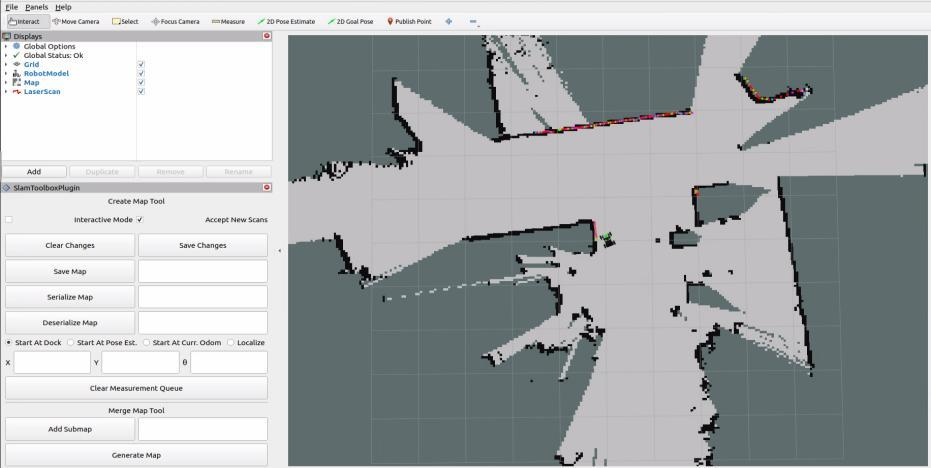Image resolution: width=931 pixels, height=468 pixels.
Task: Collapse left side panel via splitter arrow
Action: pos(280,251)
